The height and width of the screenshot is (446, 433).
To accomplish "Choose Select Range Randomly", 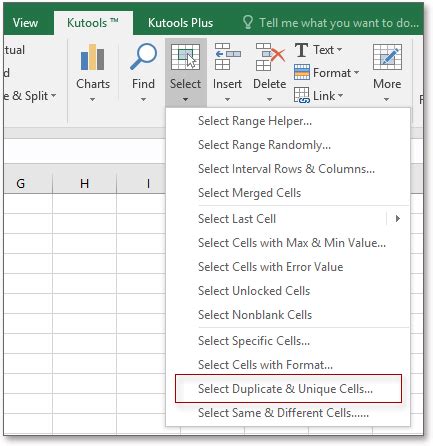I will pyautogui.click(x=288, y=145).
